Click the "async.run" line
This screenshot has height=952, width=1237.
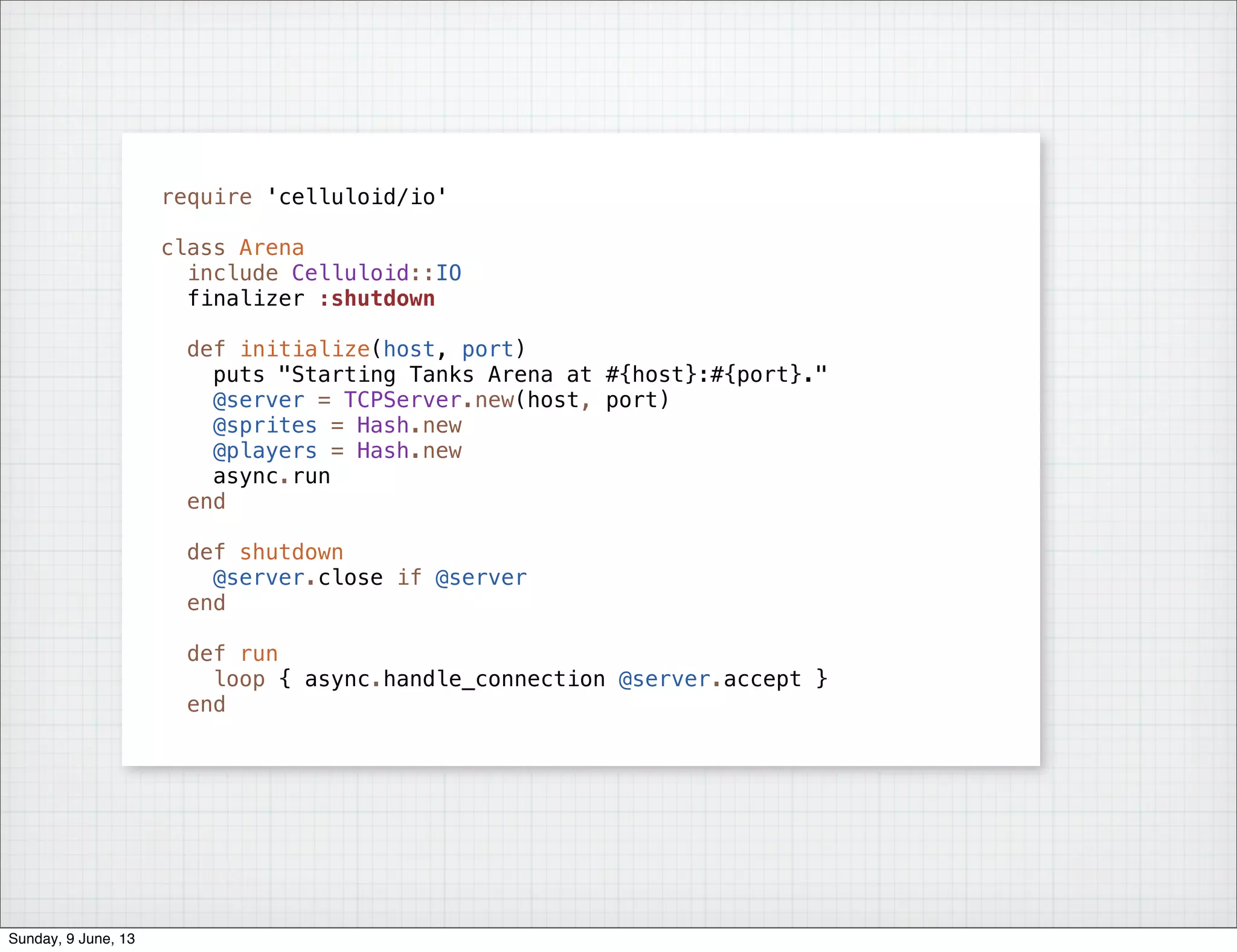[x=272, y=476]
